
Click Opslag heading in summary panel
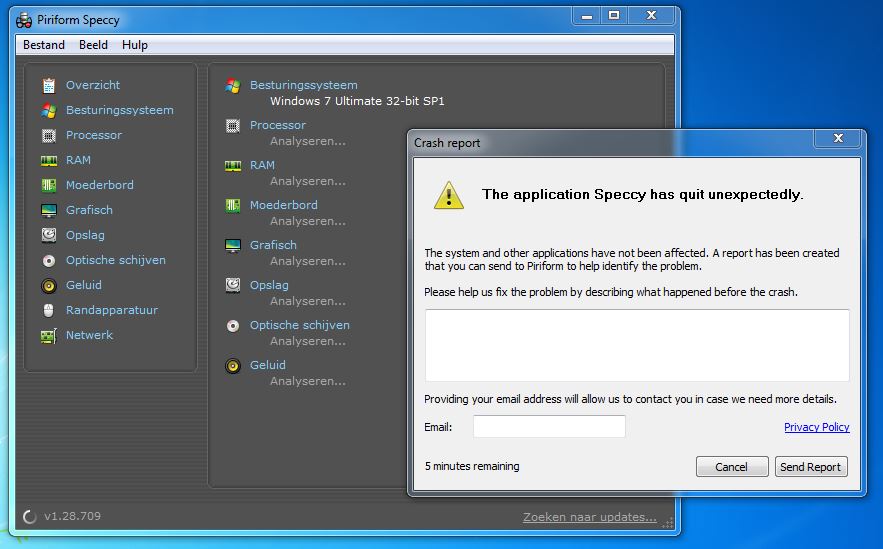point(269,285)
